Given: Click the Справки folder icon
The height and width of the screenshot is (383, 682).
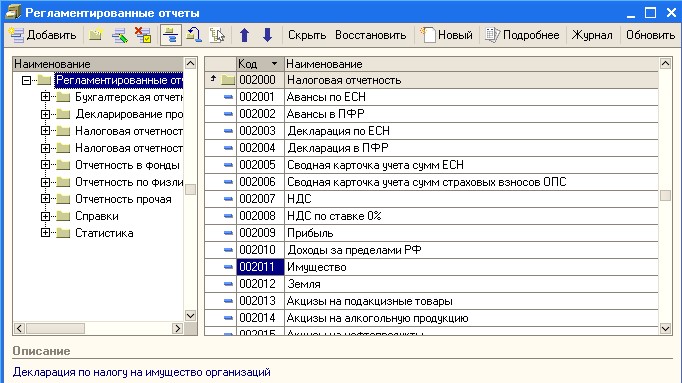Looking at the screenshot, I should pos(63,216).
